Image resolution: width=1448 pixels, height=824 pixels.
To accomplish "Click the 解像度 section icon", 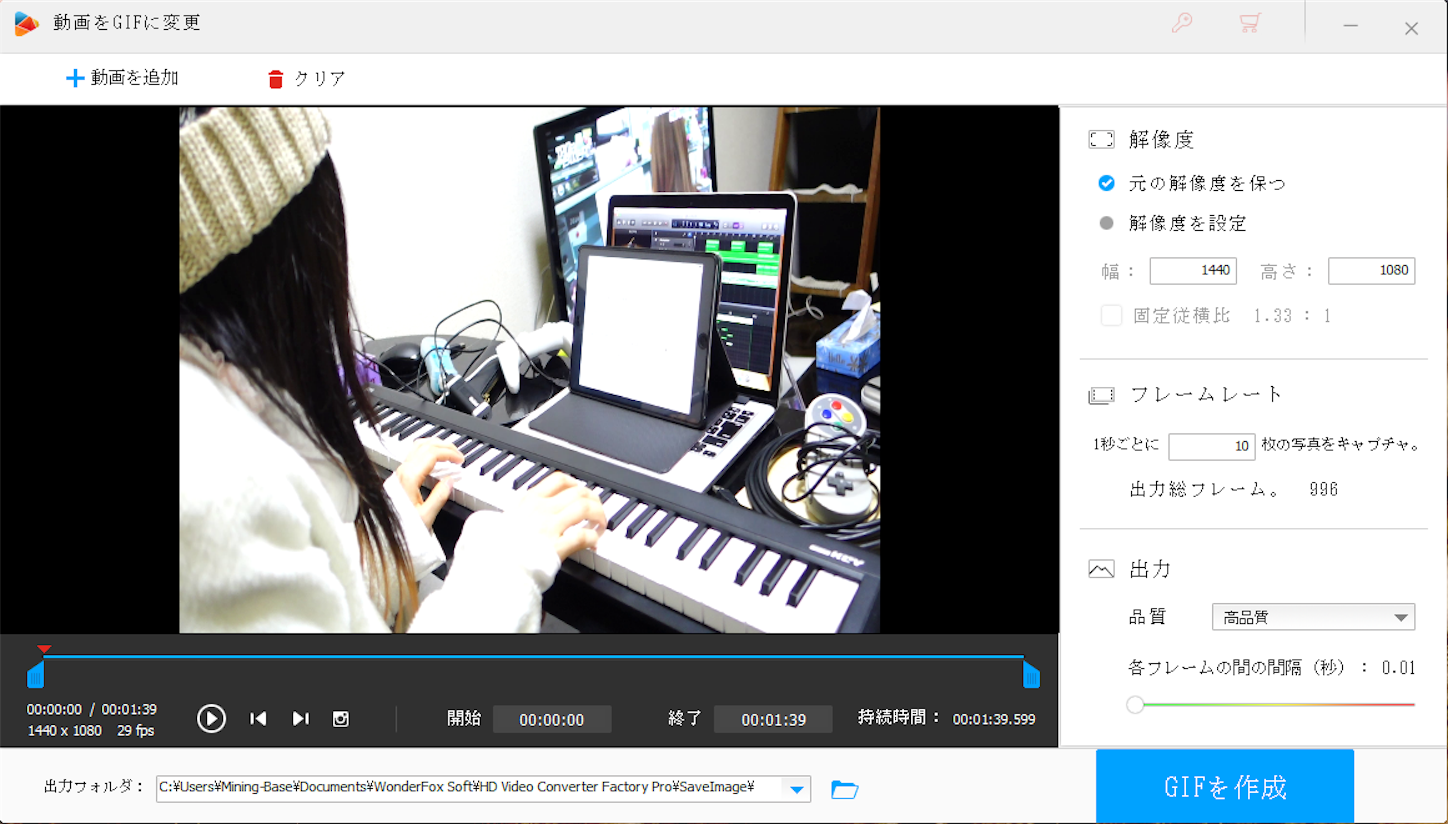I will [x=1100, y=139].
